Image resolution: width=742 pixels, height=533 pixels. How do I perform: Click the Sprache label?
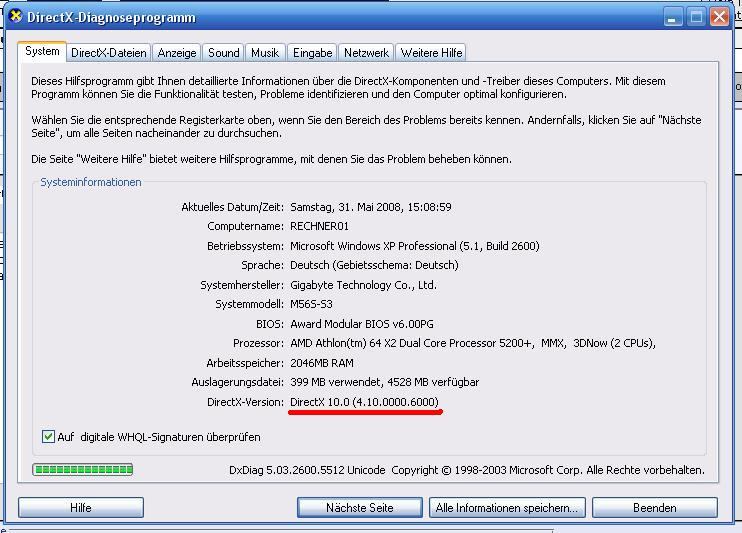click(x=263, y=265)
